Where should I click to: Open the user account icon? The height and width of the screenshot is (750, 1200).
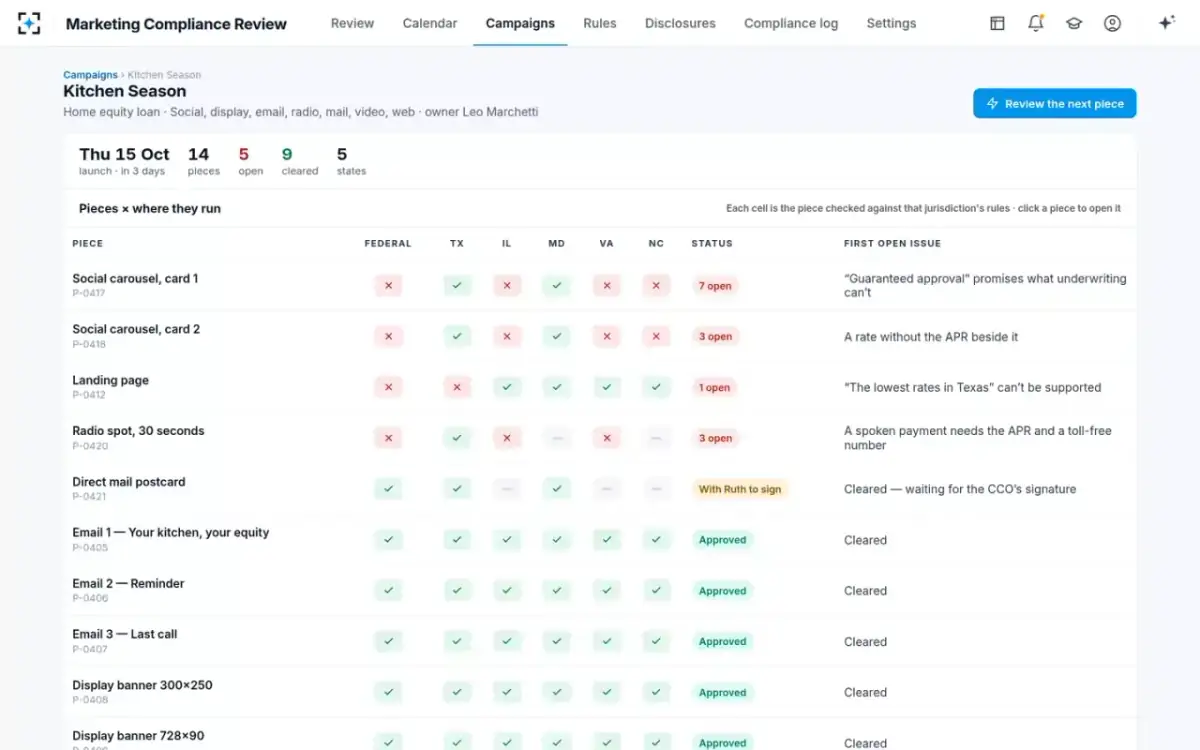click(1112, 23)
